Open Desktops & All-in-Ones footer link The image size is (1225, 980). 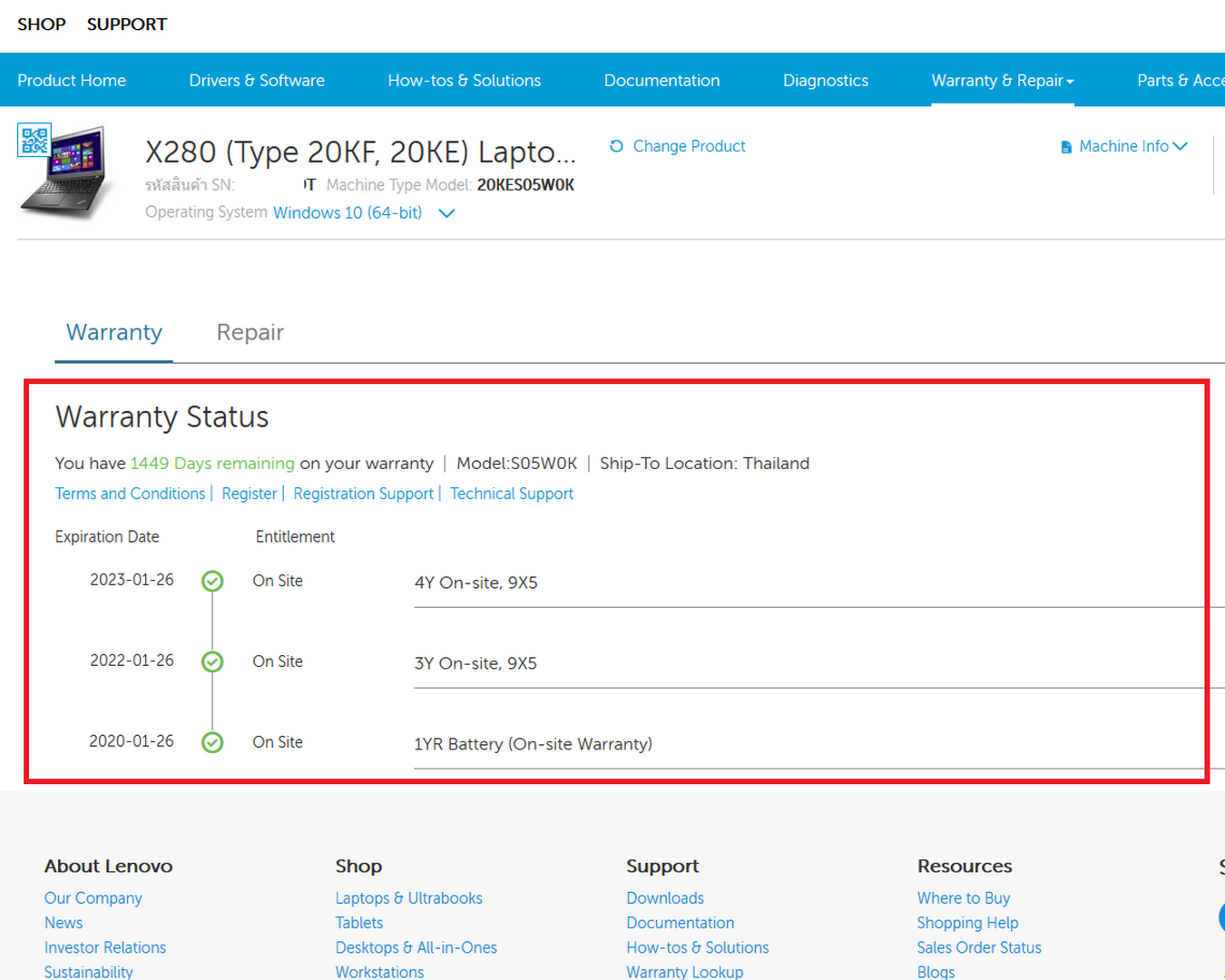(x=416, y=947)
